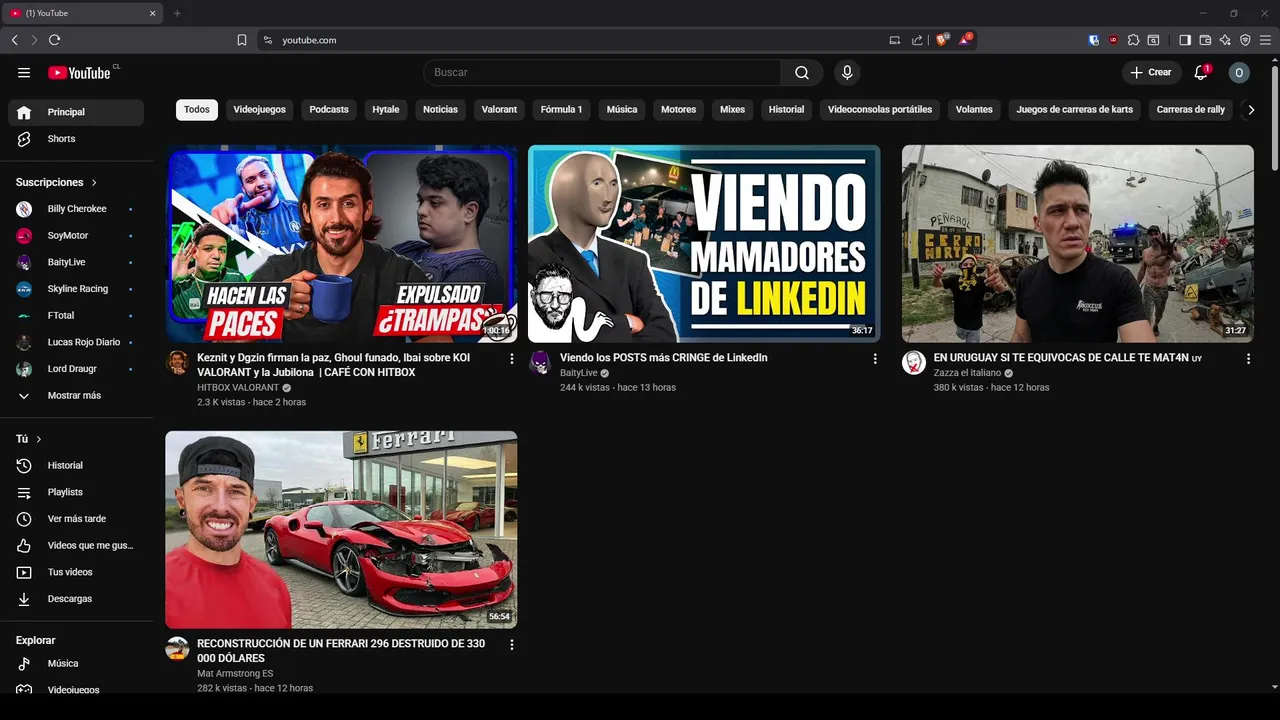Select Videoconsolas portátiles chip
The width and height of the screenshot is (1280, 720).
coord(880,110)
